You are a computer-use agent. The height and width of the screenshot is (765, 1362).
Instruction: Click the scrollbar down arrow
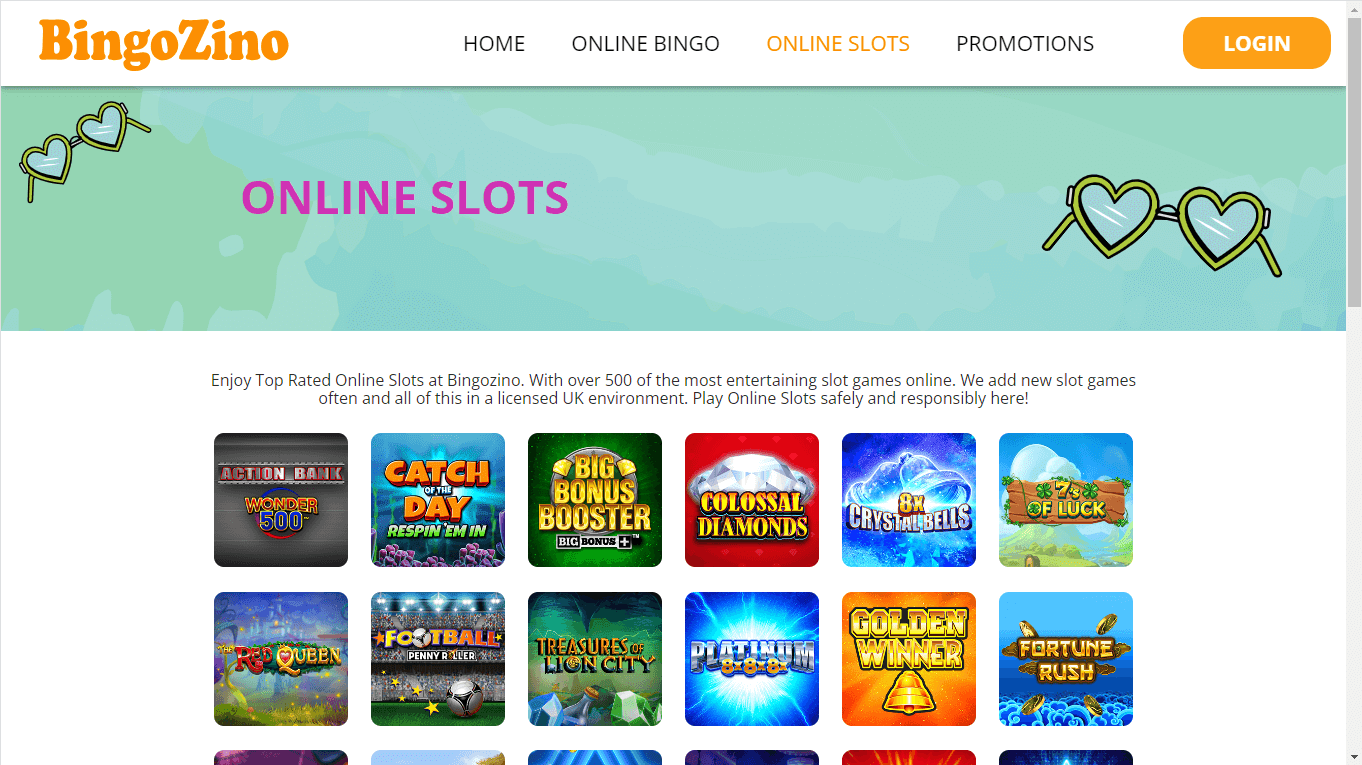pos(1354,757)
